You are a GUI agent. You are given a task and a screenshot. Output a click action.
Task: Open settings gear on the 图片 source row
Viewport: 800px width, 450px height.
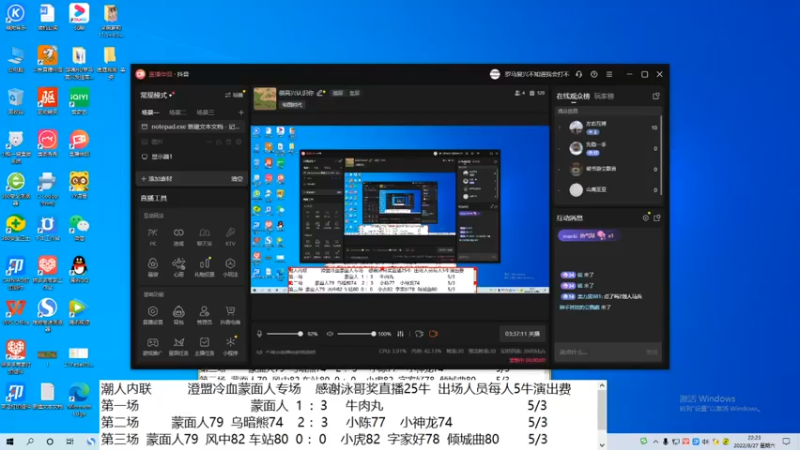pos(238,142)
